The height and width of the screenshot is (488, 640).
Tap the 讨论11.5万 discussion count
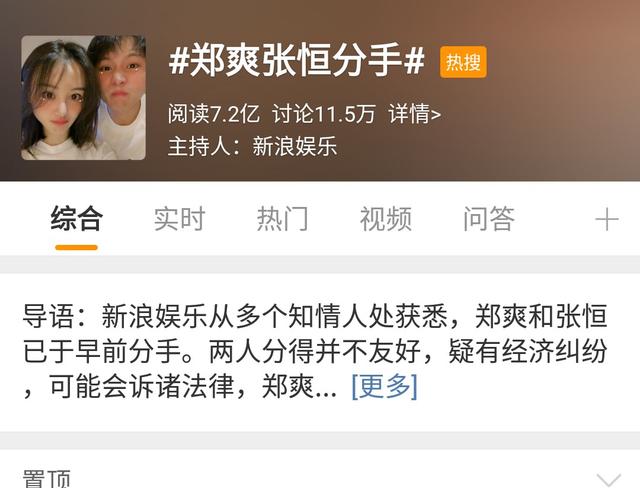click(324, 114)
